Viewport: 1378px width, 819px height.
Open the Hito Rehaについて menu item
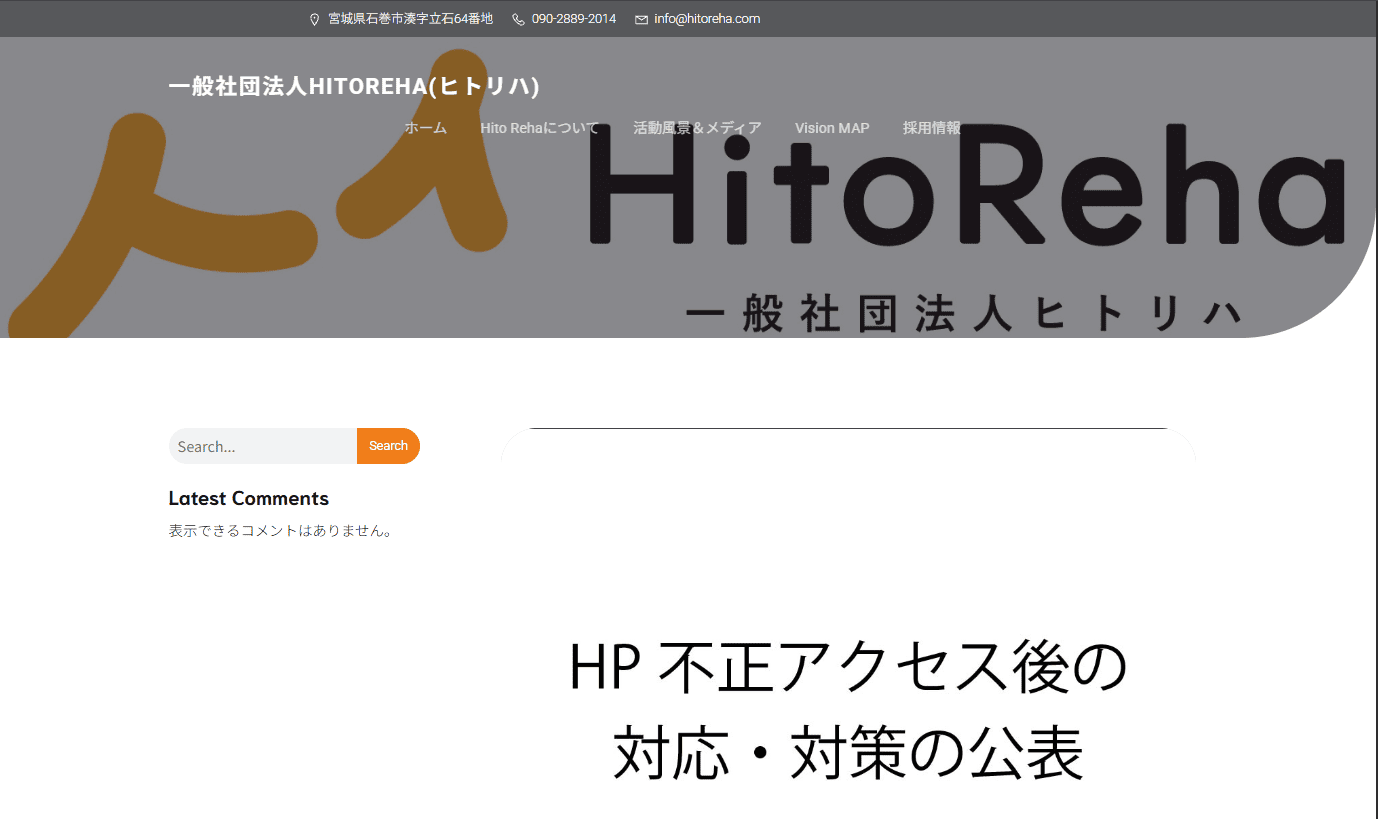540,128
